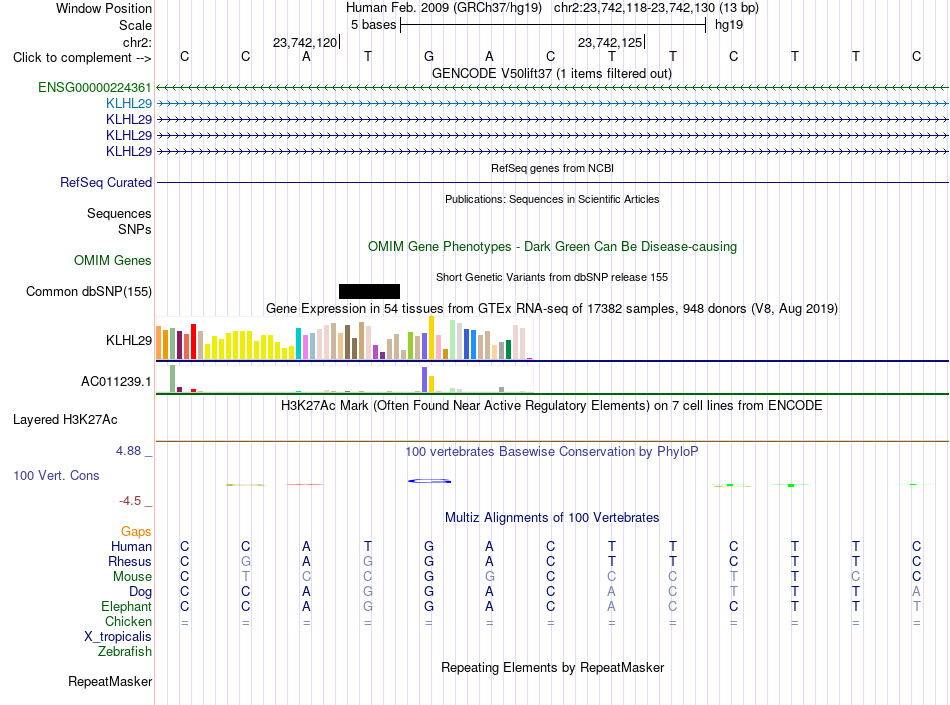Open the GTEx Gene Expression track title
This screenshot has height=705, width=950.
552,308
